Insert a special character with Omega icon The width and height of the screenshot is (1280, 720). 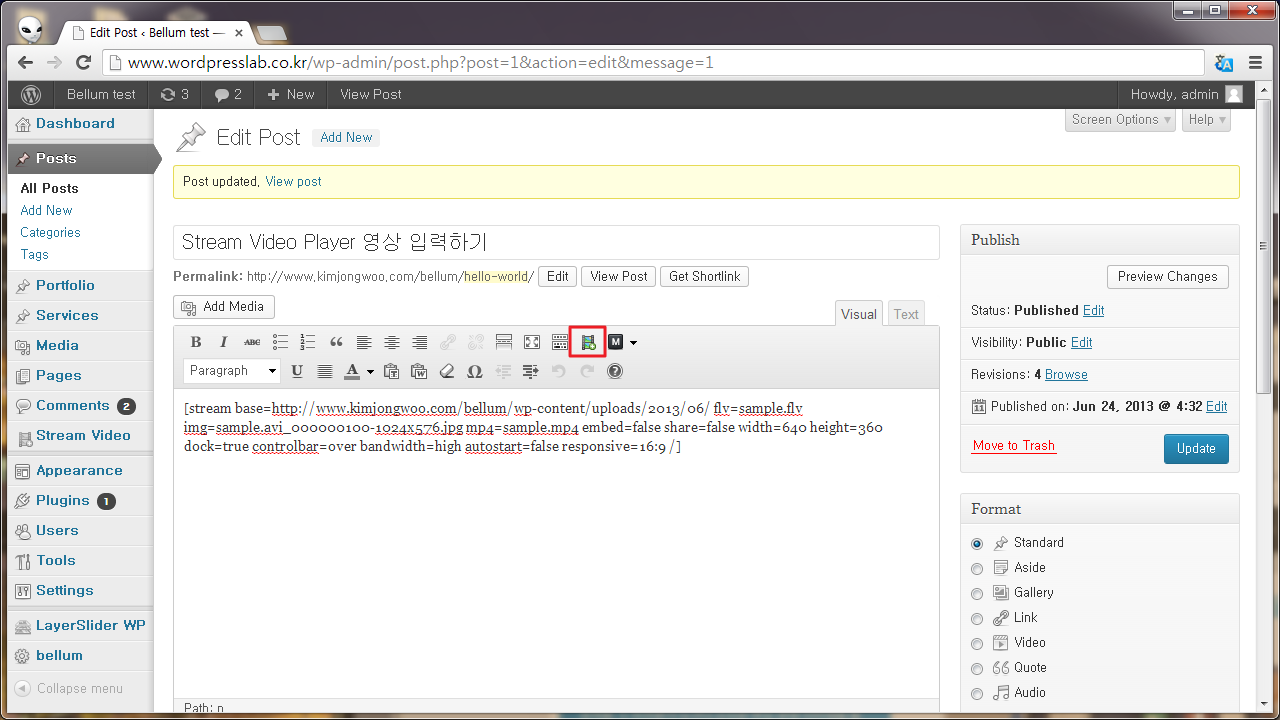pyautogui.click(x=475, y=370)
